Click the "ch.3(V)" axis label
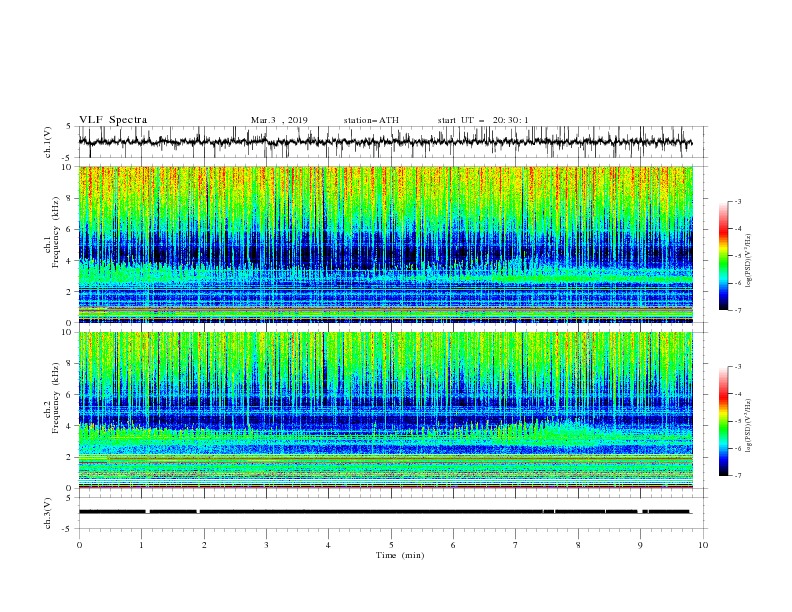The width and height of the screenshot is (792, 612). pos(48,513)
